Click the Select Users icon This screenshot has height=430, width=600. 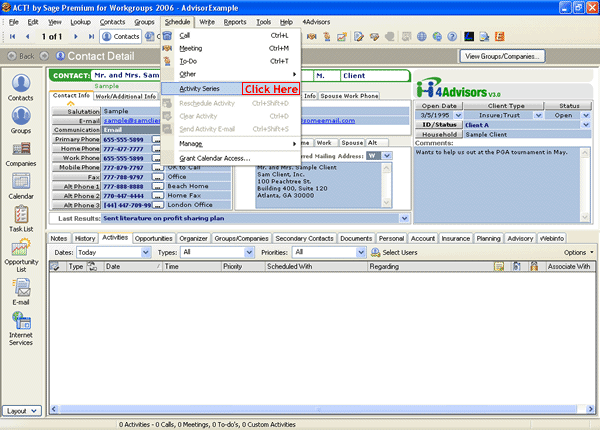375,252
